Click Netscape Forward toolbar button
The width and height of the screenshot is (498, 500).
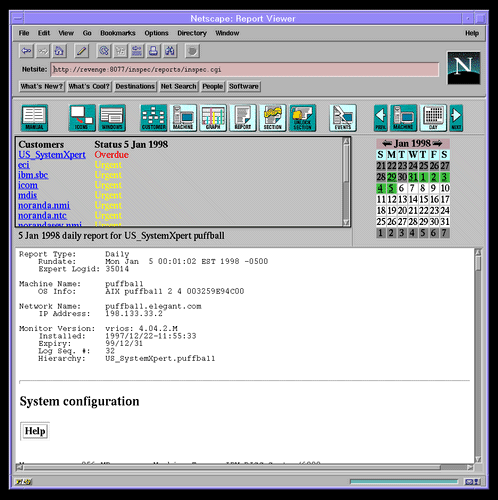43,51
